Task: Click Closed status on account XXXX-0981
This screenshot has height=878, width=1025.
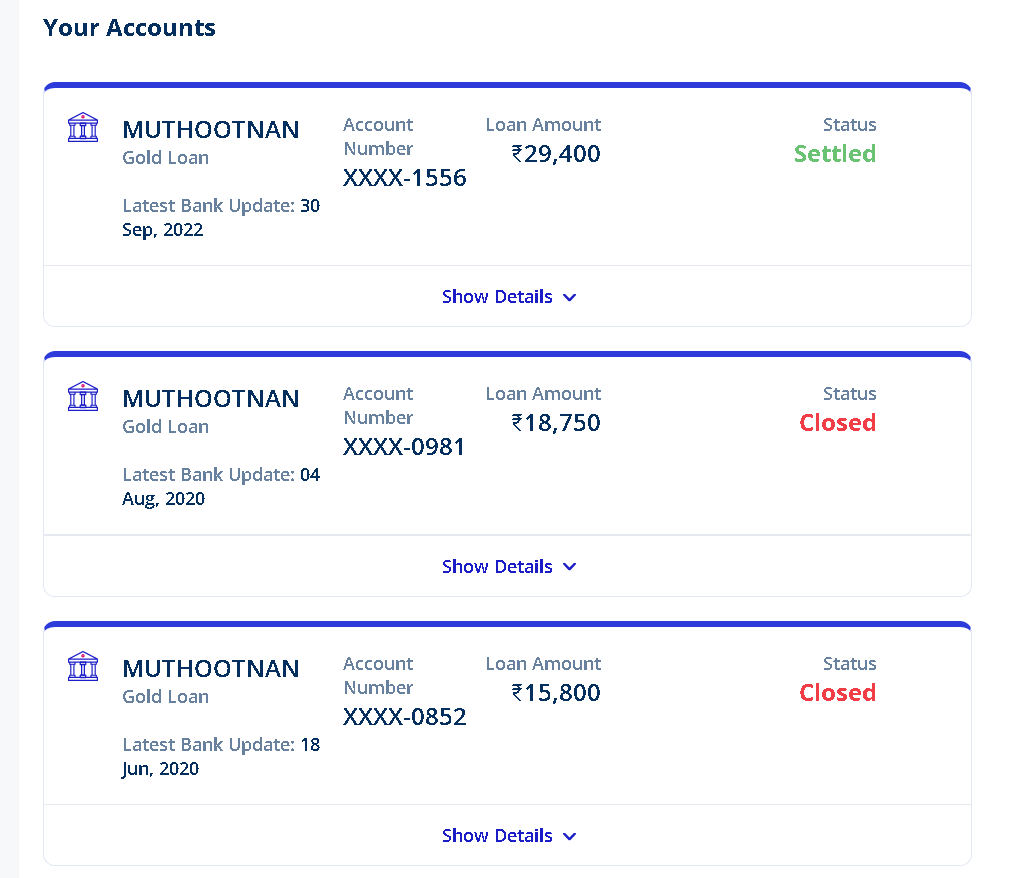Action: click(x=837, y=423)
